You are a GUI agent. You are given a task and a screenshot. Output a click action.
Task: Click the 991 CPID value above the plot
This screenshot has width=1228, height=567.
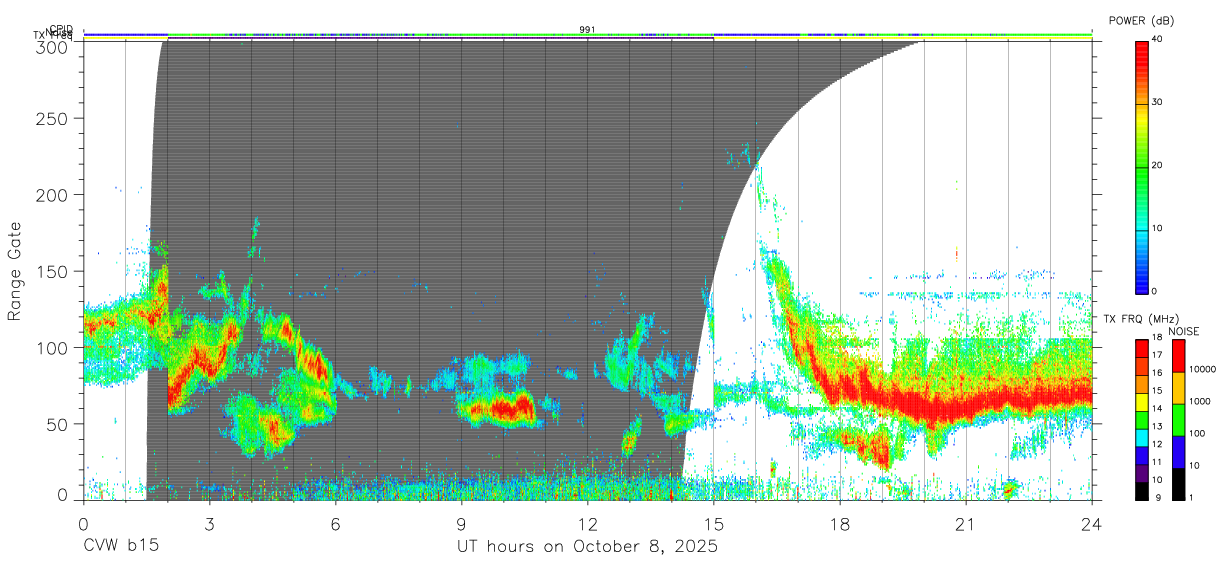point(587,30)
